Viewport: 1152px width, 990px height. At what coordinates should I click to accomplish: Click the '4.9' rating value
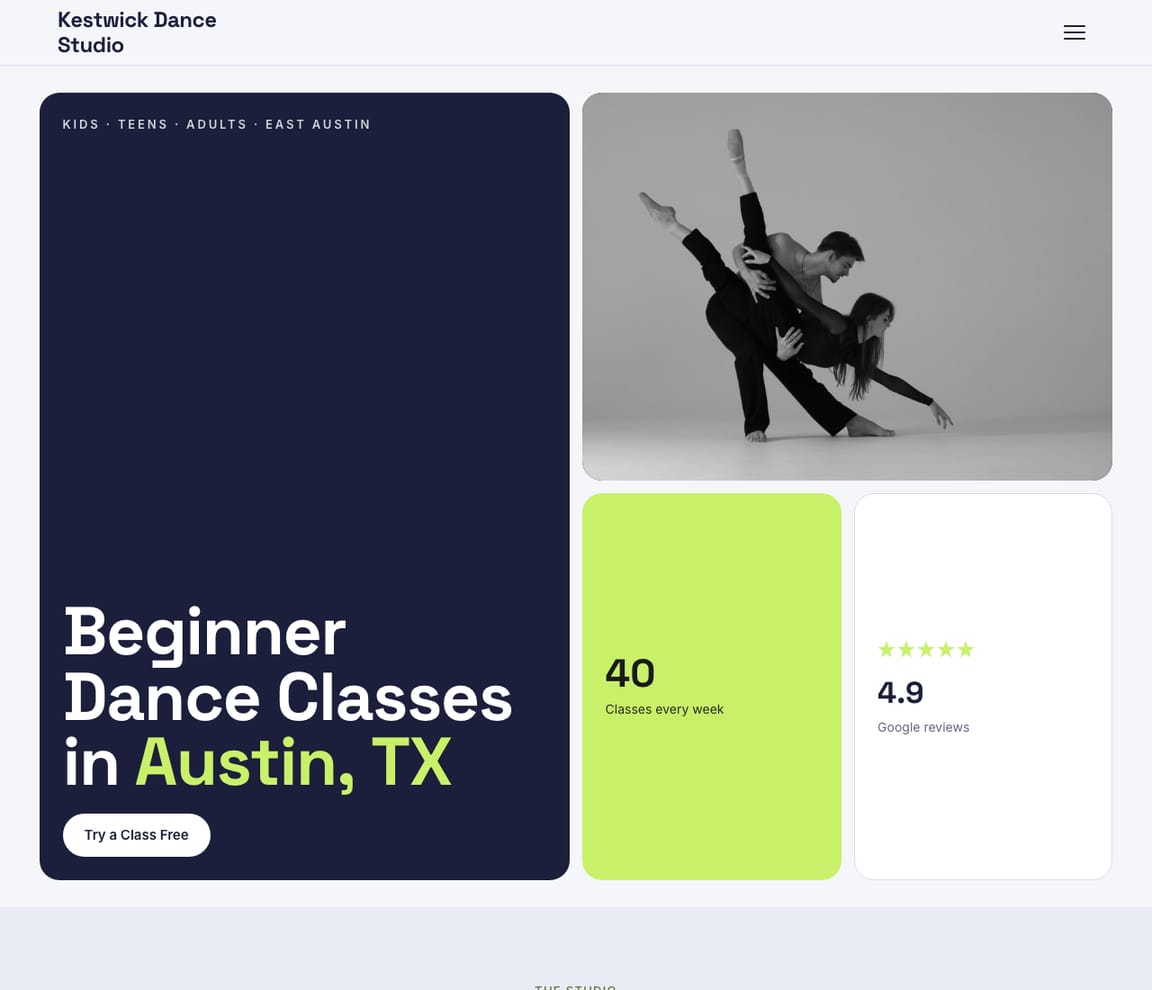900,693
